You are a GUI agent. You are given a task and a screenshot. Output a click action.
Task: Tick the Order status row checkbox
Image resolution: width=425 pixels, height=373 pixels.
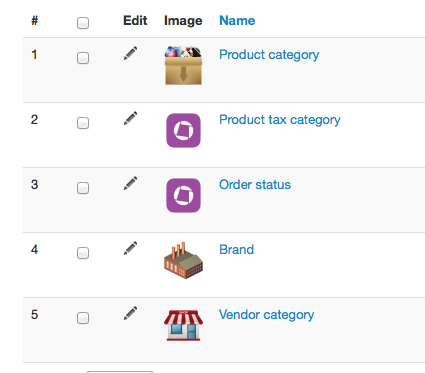(83, 188)
